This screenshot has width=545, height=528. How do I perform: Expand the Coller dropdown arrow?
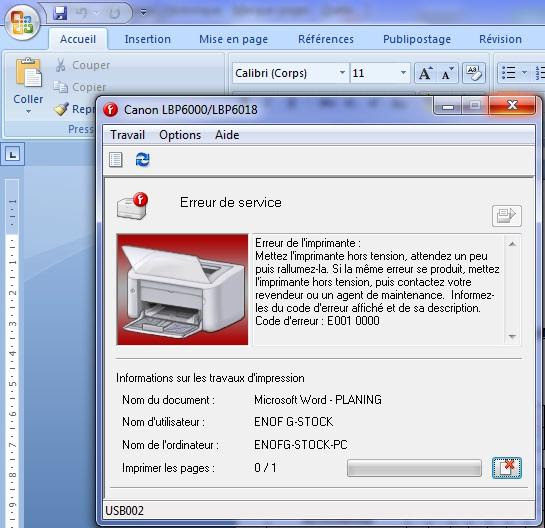coord(29,112)
